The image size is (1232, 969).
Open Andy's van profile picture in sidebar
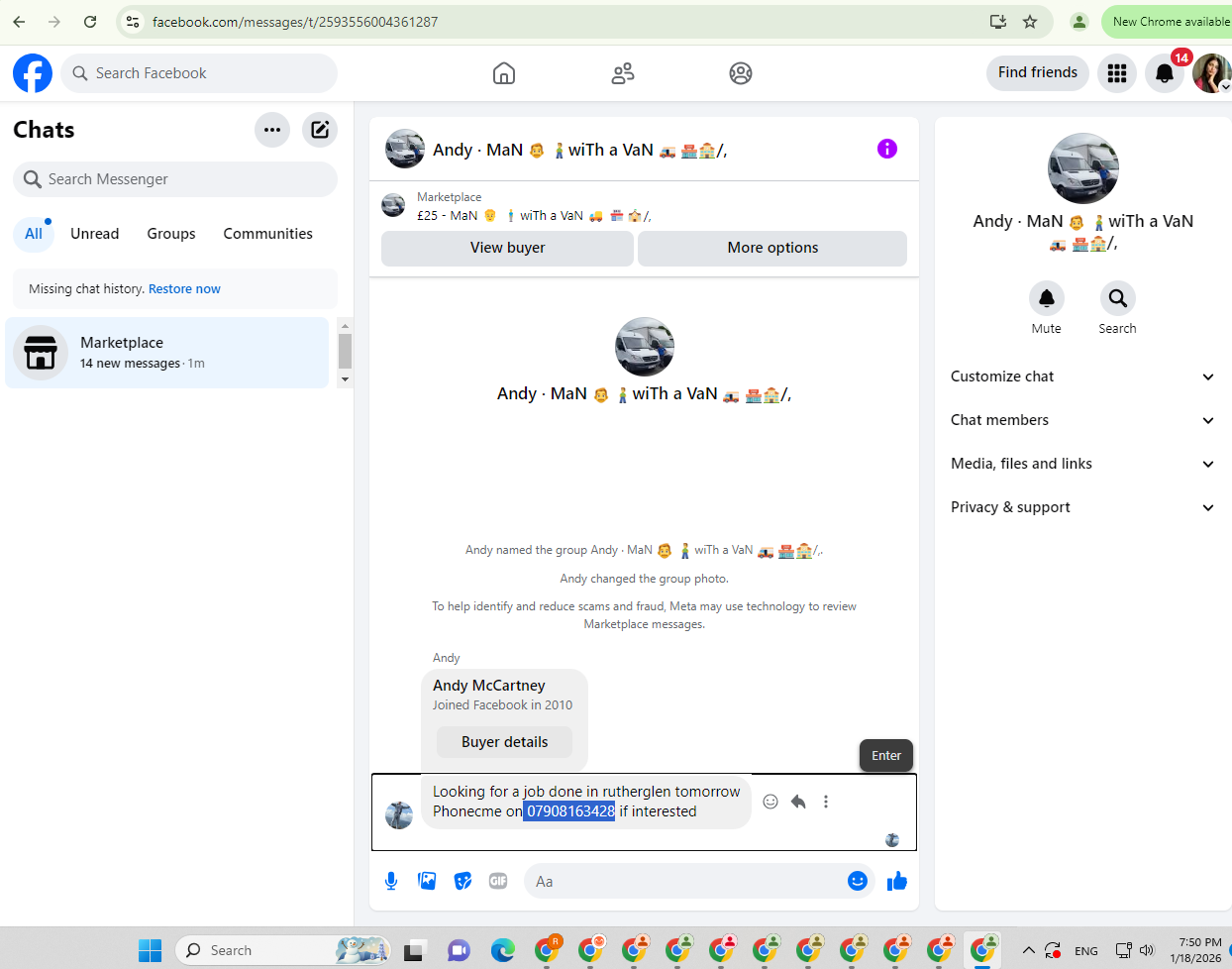coord(1083,168)
